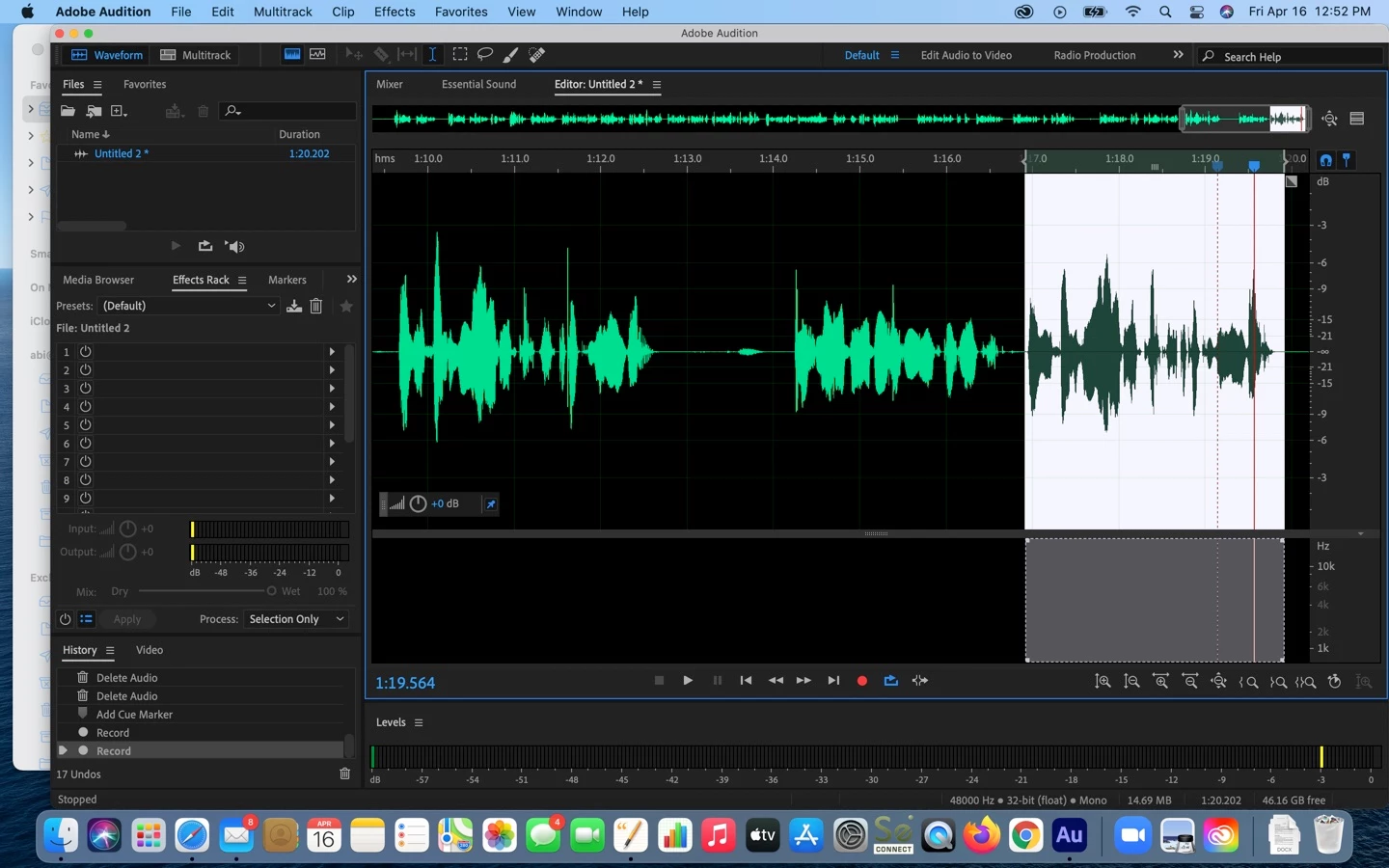Click the Files panel search field
Screen dimensions: 1389x868
click(x=288, y=111)
